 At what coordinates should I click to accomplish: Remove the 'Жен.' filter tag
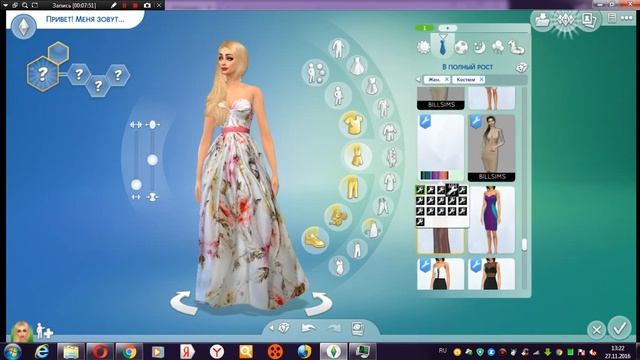click(x=447, y=79)
